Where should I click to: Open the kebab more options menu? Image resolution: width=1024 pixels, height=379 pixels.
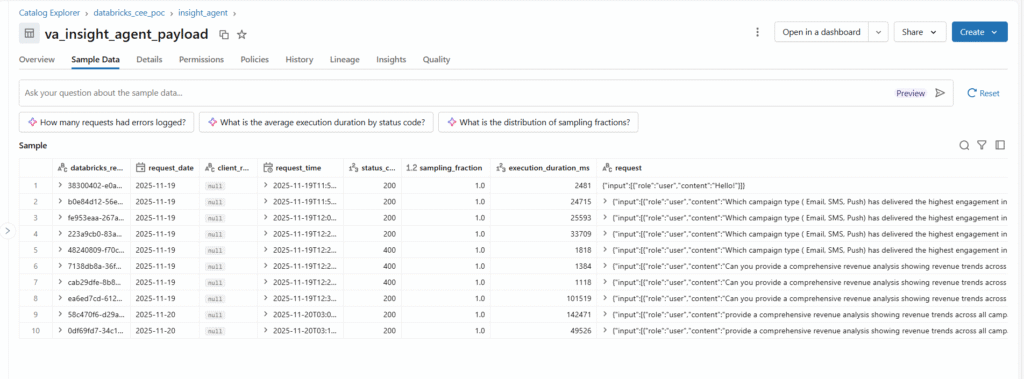(x=758, y=32)
